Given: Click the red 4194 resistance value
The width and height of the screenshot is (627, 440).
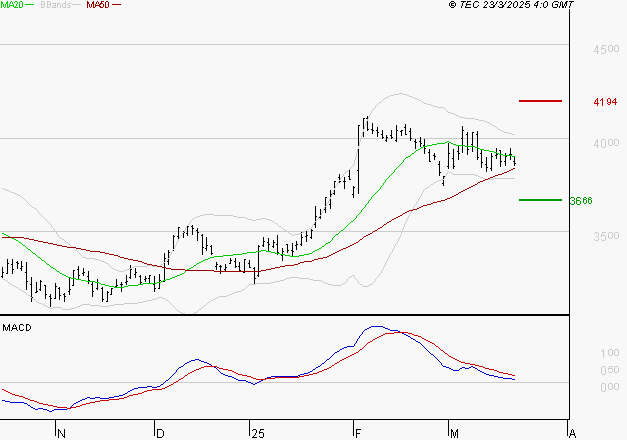Looking at the screenshot, I should [x=605, y=102].
